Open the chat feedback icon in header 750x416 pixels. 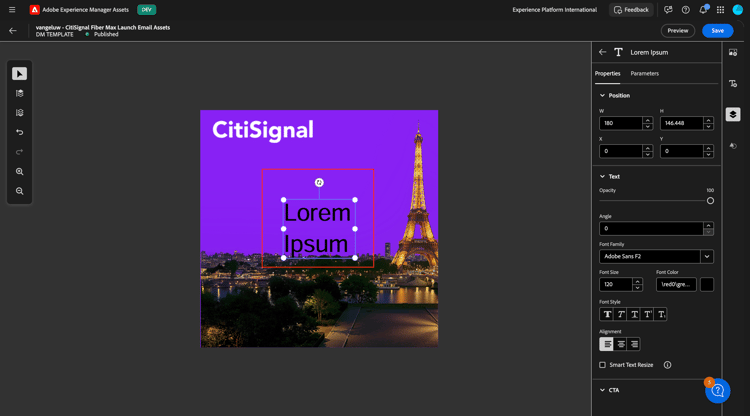click(668, 10)
